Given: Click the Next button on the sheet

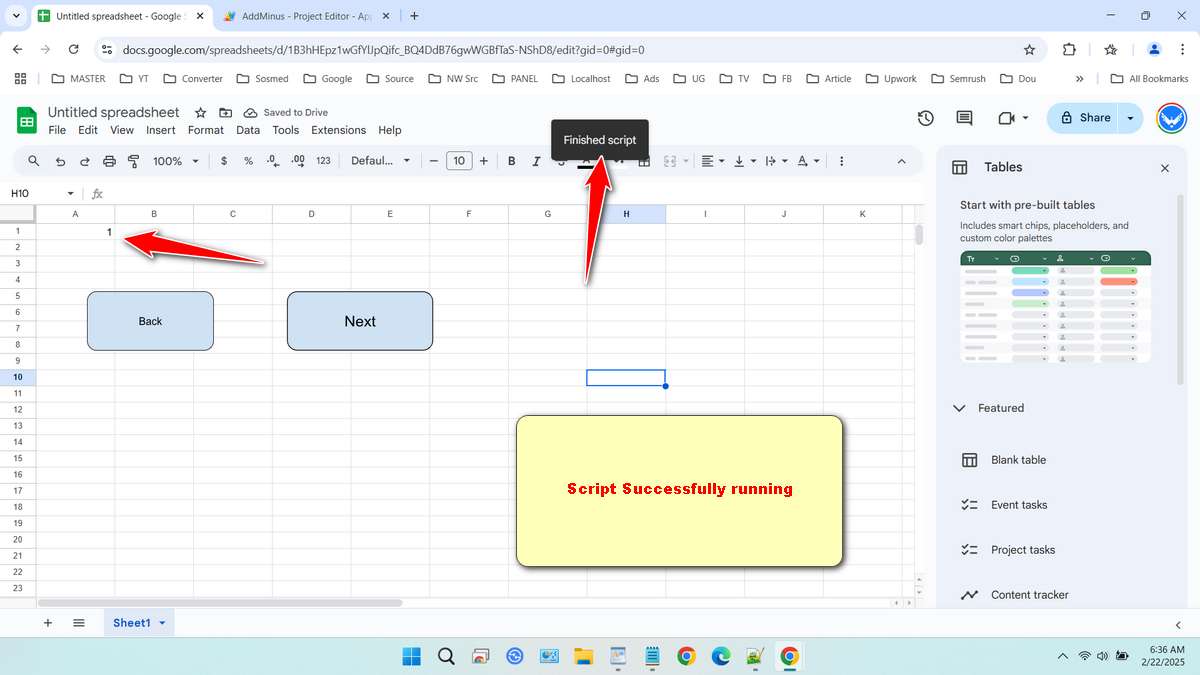Looking at the screenshot, I should point(359,321).
